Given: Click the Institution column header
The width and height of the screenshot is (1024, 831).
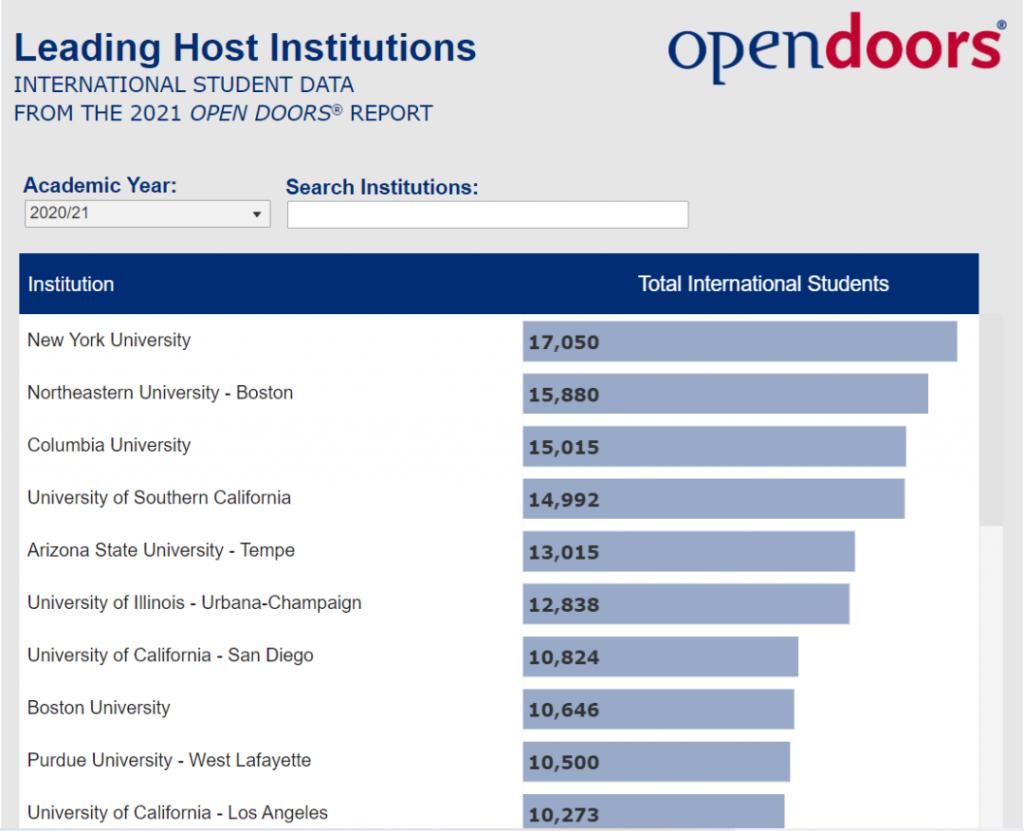Looking at the screenshot, I should pos(71,284).
